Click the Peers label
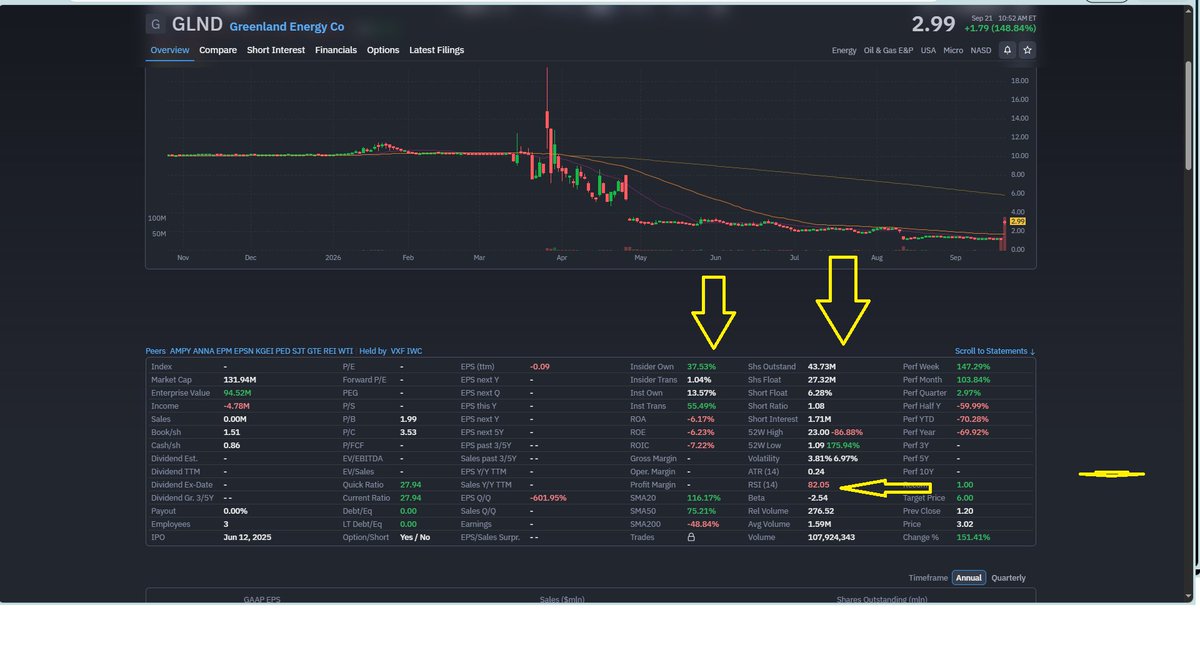The width and height of the screenshot is (1200, 650). pos(155,351)
